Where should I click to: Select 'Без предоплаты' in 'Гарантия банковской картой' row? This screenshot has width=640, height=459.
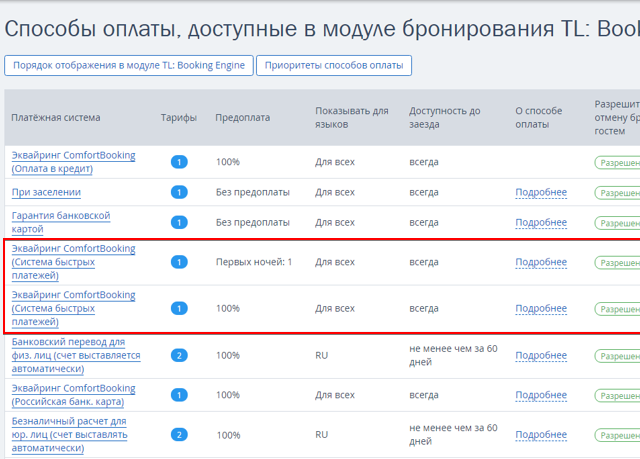[x=253, y=222]
